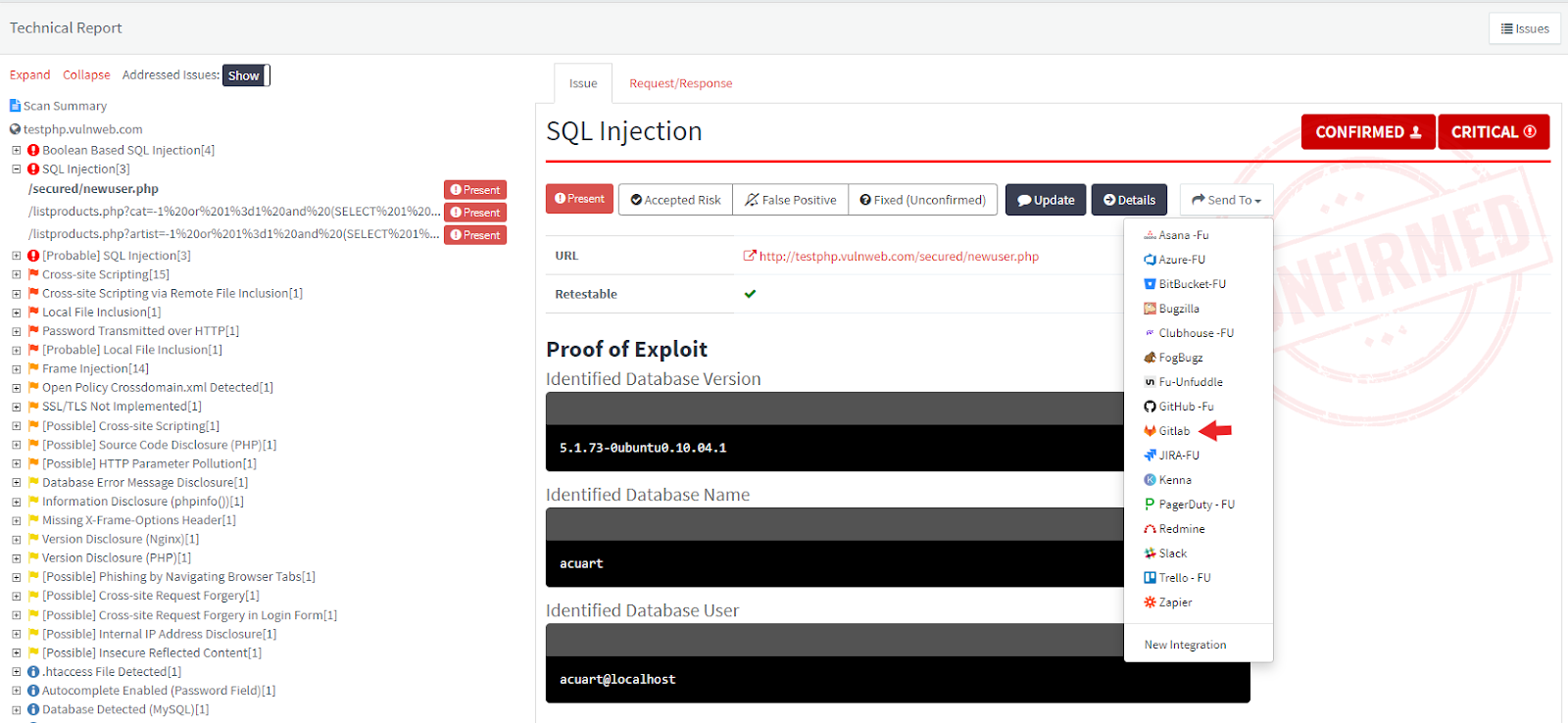Toggle Present badge for listproducts.php?cat= entry

475,213
